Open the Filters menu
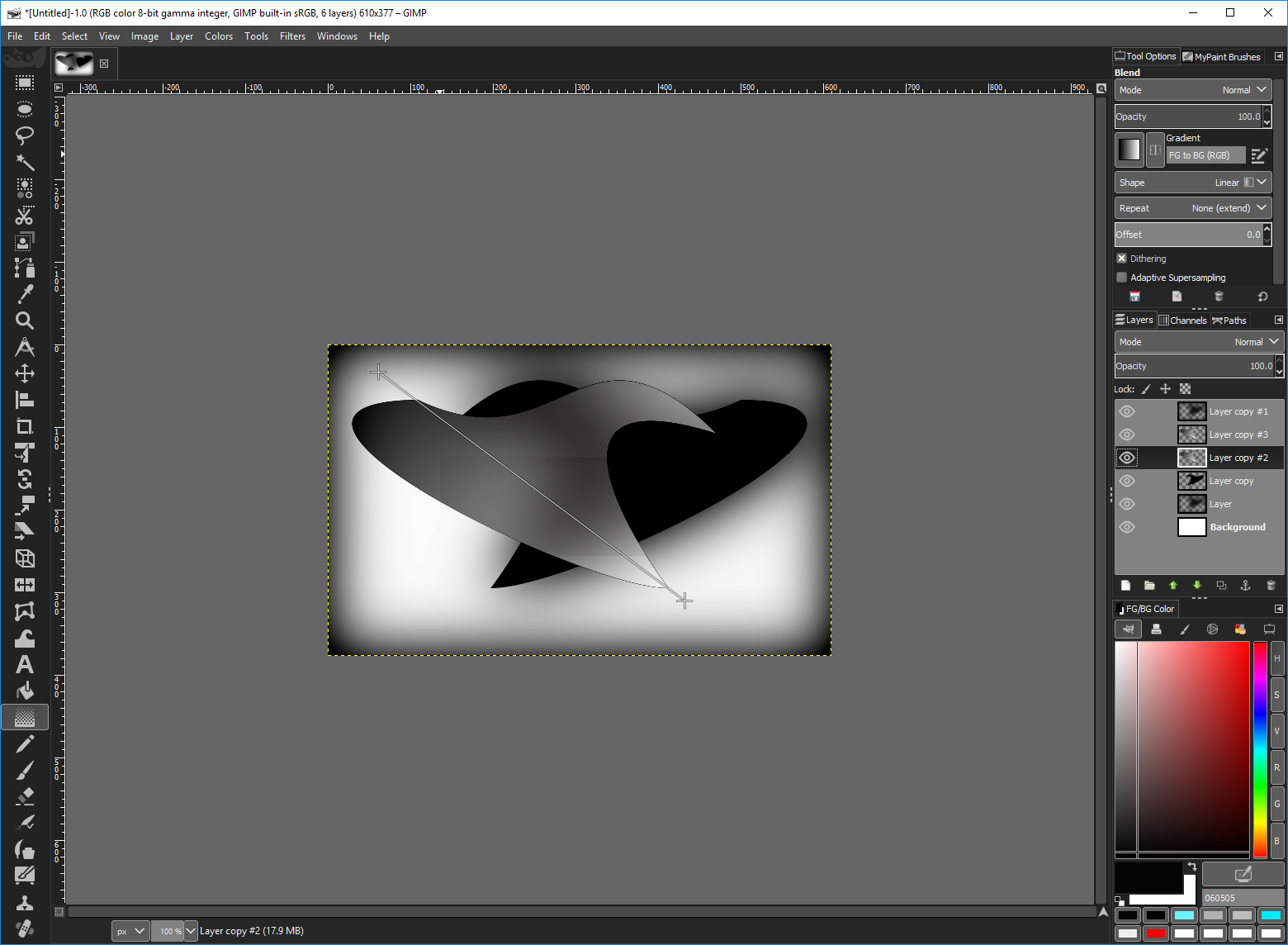 292,36
